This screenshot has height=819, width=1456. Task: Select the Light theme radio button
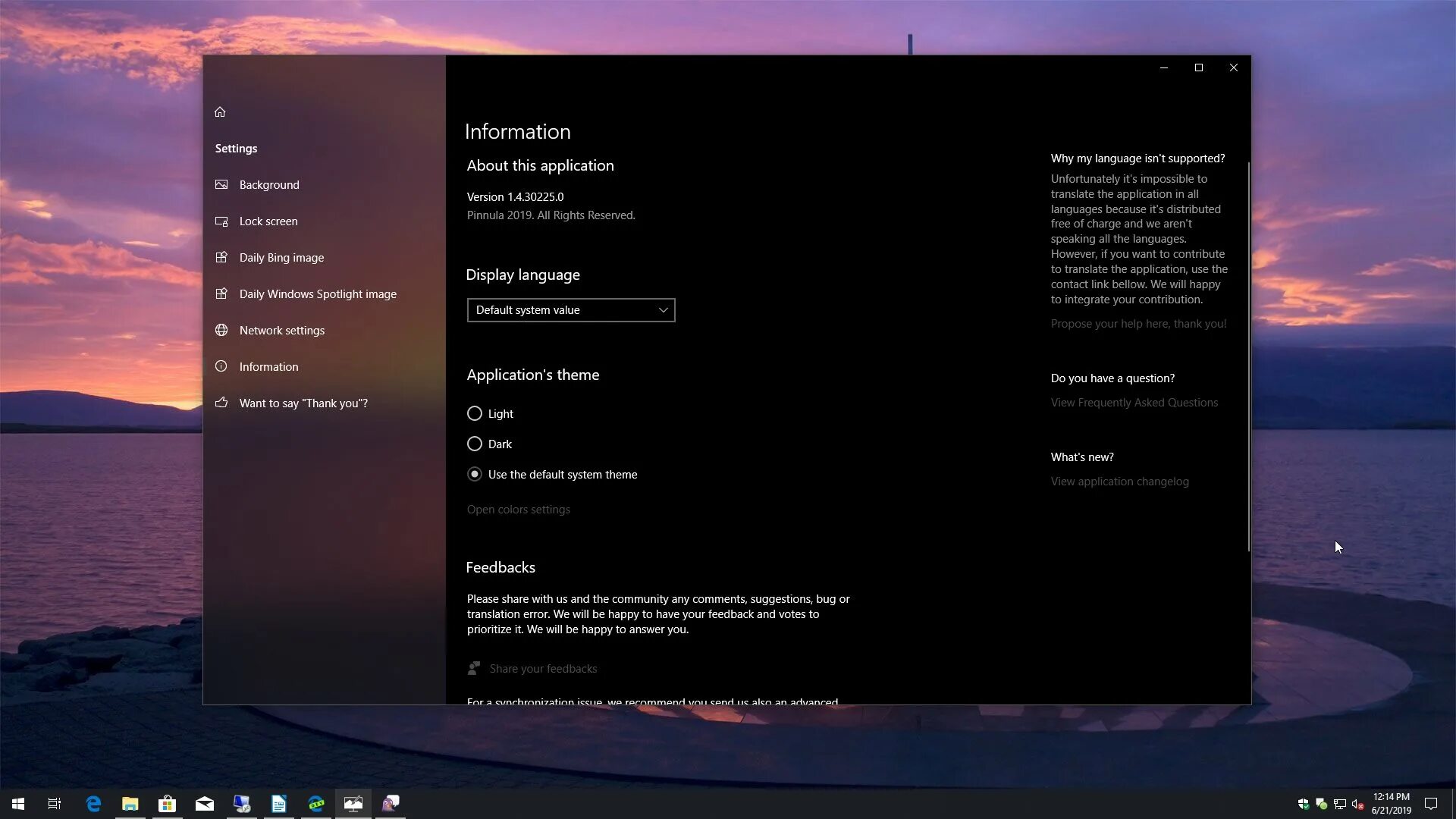click(x=475, y=413)
